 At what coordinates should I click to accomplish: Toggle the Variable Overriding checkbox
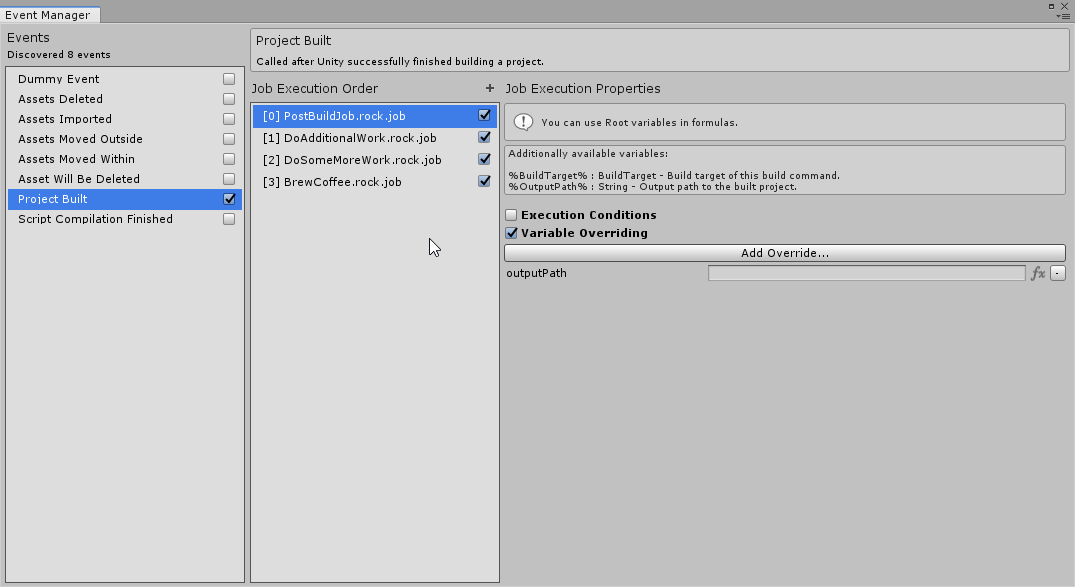pyautogui.click(x=511, y=233)
